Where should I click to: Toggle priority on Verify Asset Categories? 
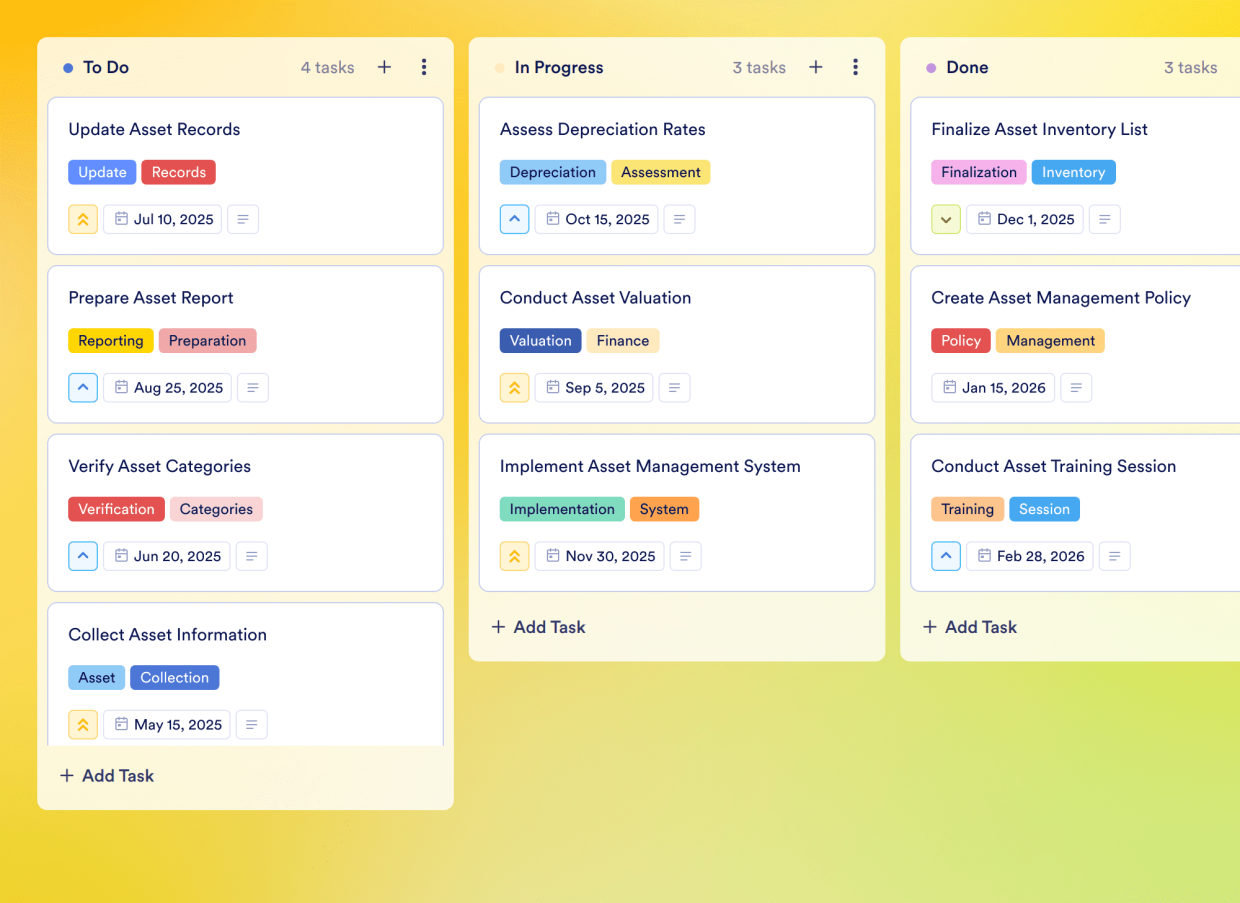point(83,556)
